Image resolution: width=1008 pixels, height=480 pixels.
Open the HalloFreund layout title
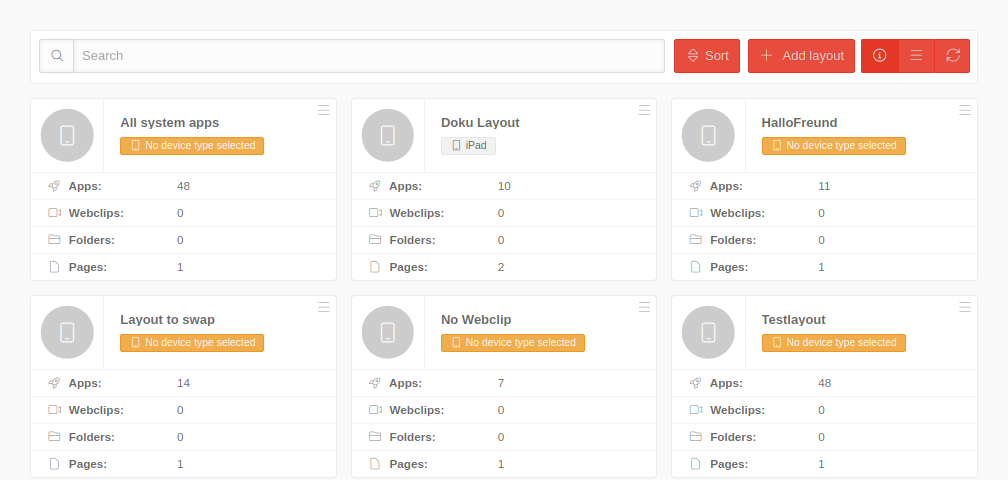tap(799, 123)
